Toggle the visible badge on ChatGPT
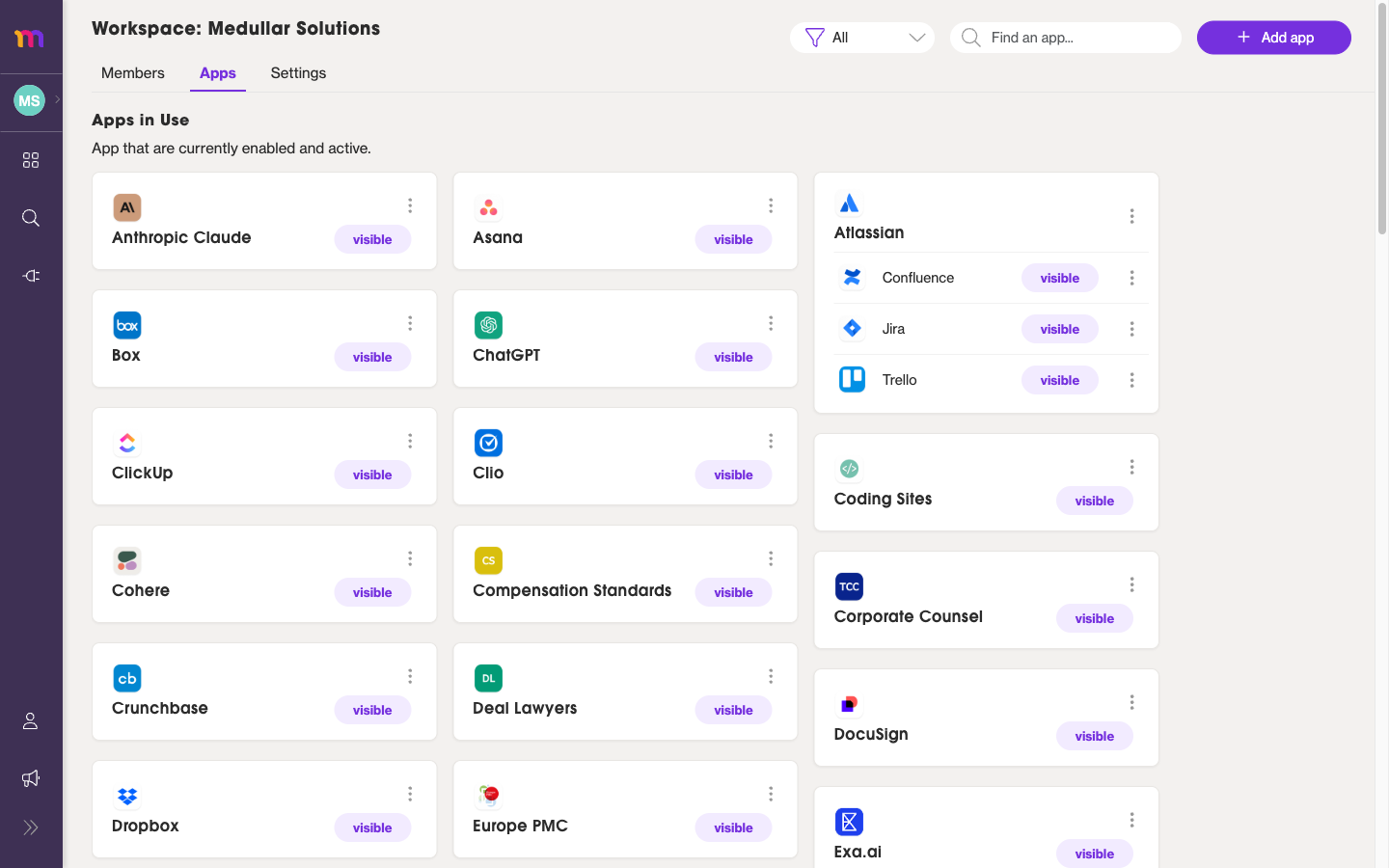1389x868 pixels. coord(733,357)
